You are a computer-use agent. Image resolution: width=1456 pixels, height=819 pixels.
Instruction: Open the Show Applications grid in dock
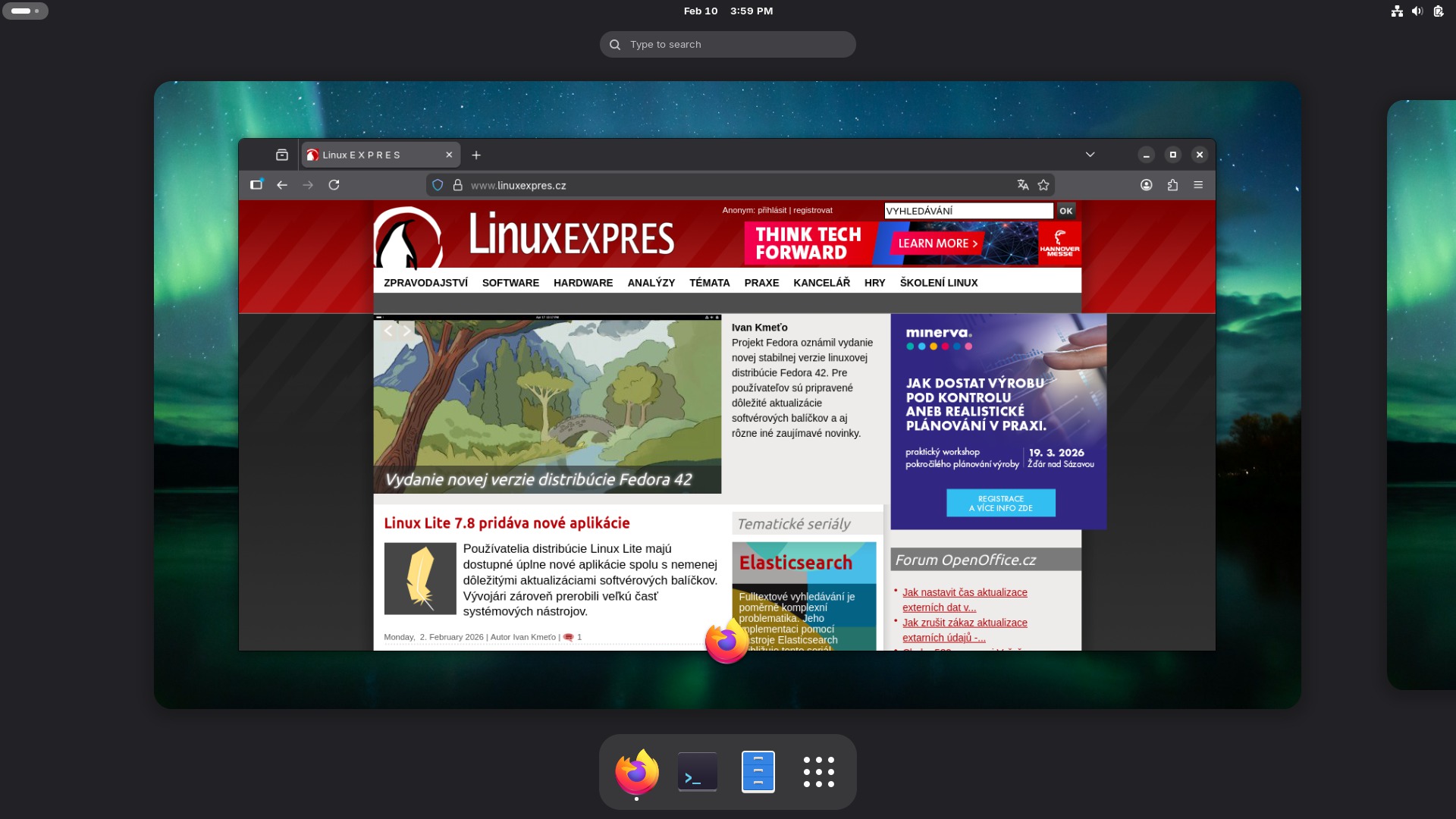pos(818,772)
